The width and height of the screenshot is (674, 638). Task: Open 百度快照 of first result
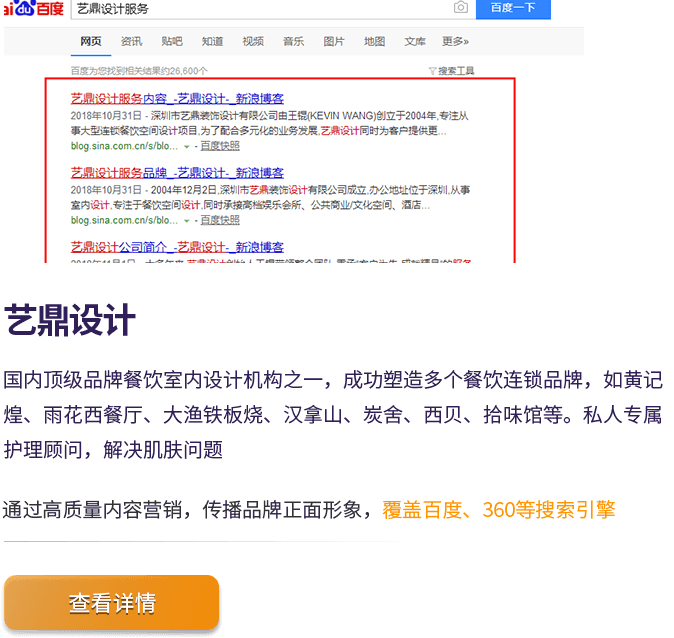click(220, 146)
